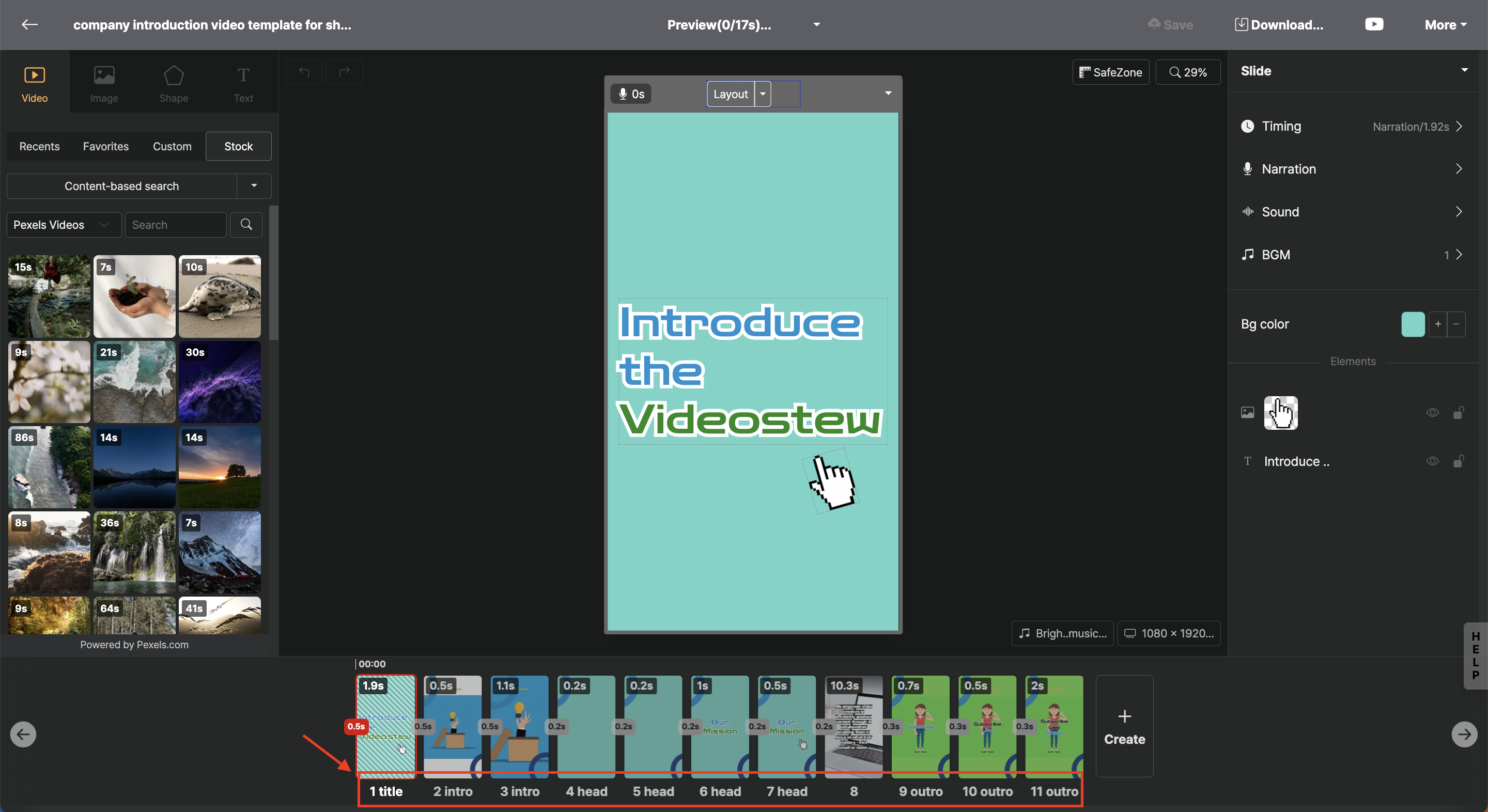Switch to the Recents tab

point(39,146)
